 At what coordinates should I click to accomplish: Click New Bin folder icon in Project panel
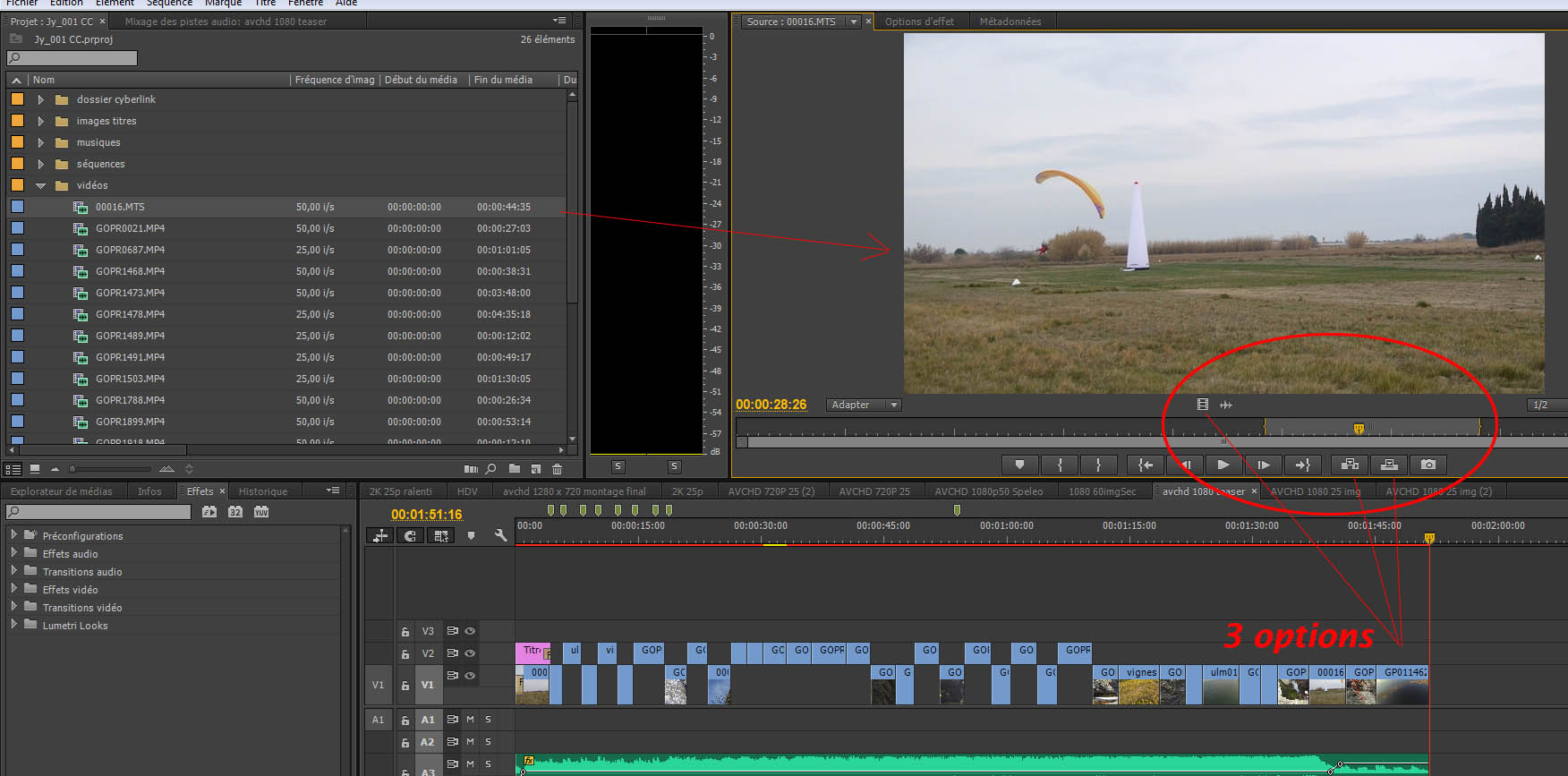point(515,469)
